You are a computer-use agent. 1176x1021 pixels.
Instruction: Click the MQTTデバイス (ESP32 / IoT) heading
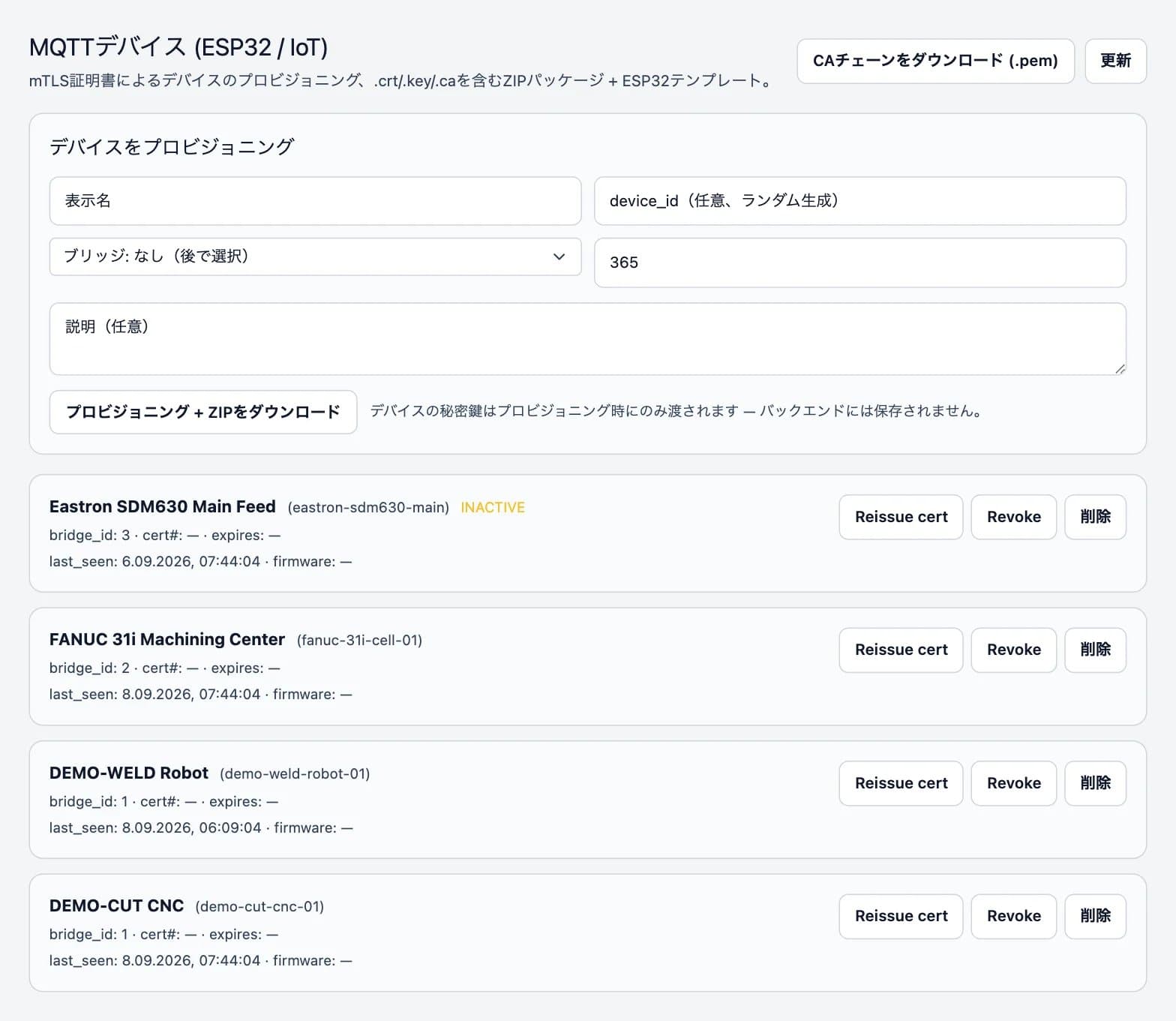click(x=178, y=47)
